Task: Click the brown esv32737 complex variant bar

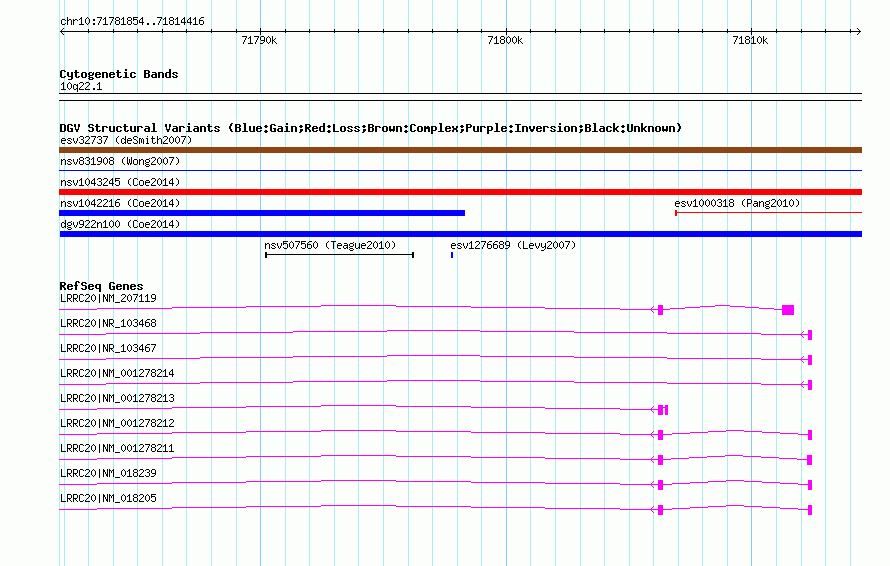Action: (460, 150)
